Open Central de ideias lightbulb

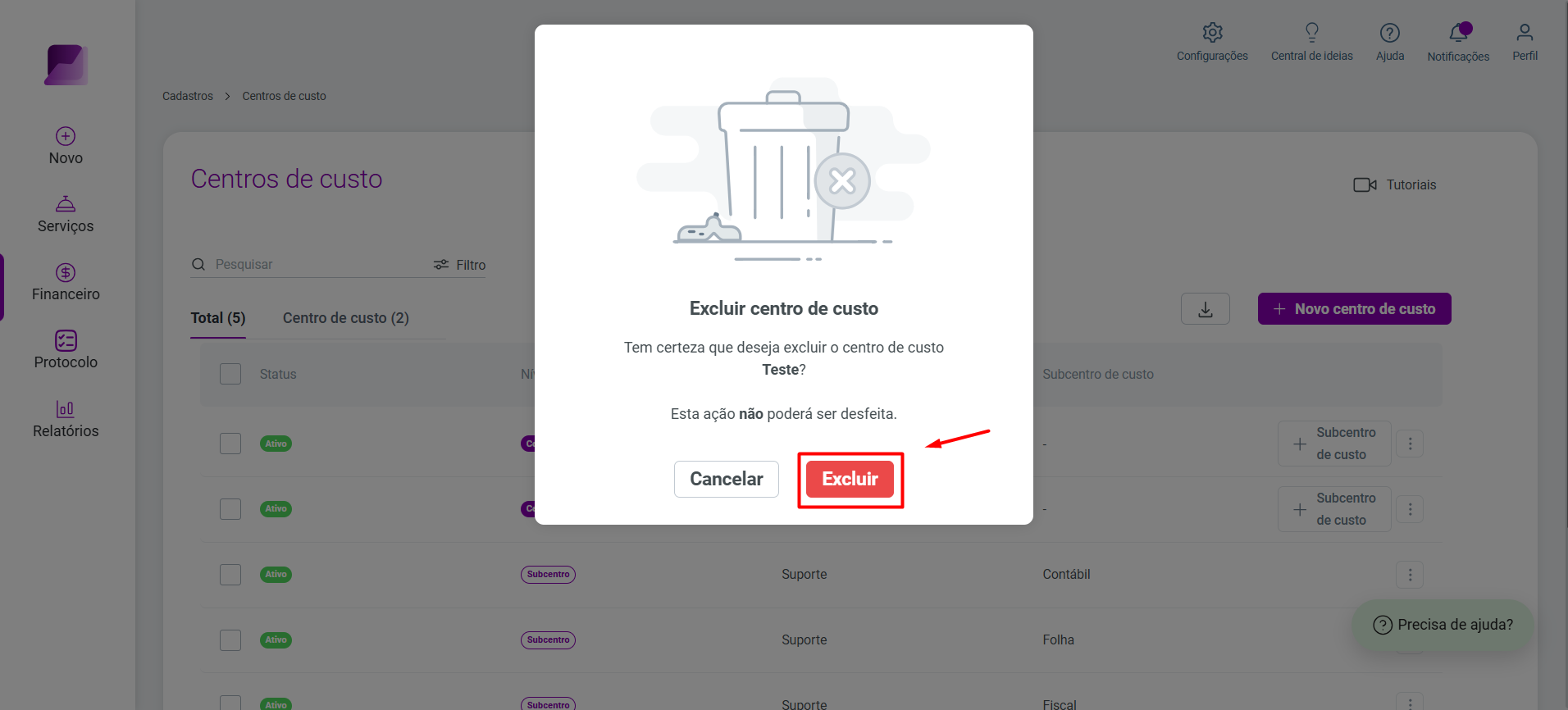click(x=1311, y=33)
